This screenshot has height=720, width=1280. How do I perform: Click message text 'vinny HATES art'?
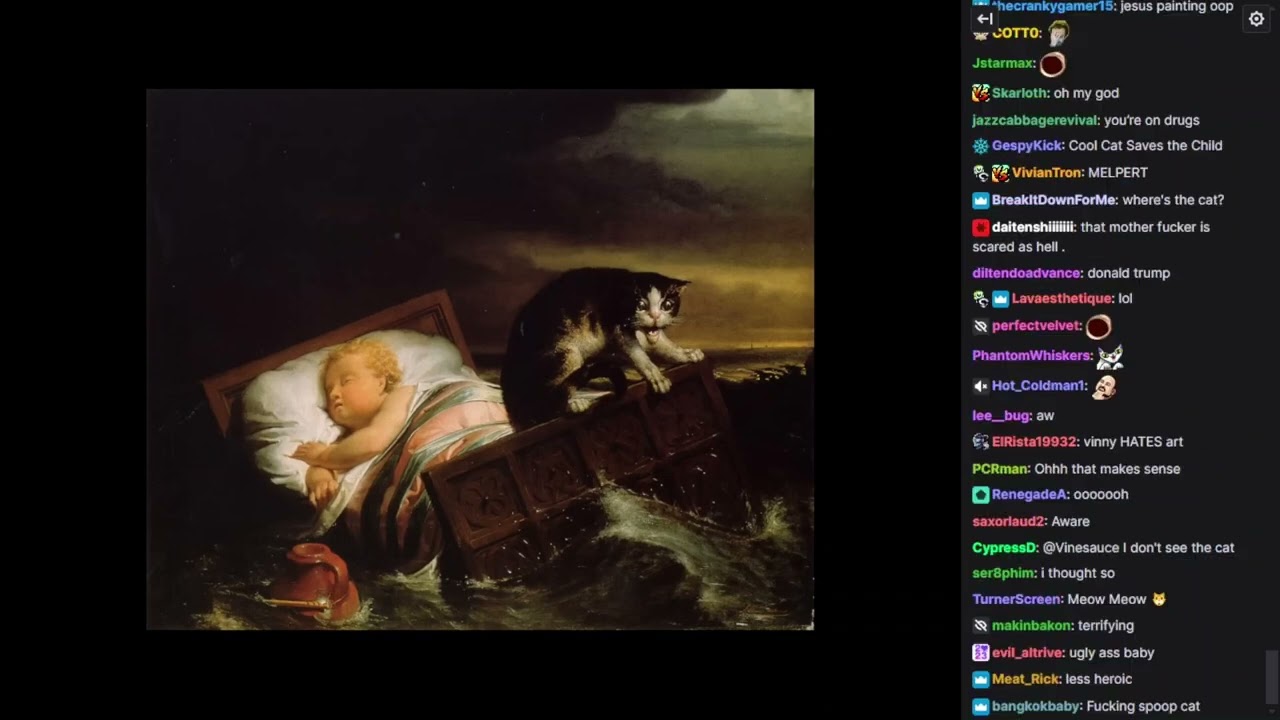pos(1134,442)
